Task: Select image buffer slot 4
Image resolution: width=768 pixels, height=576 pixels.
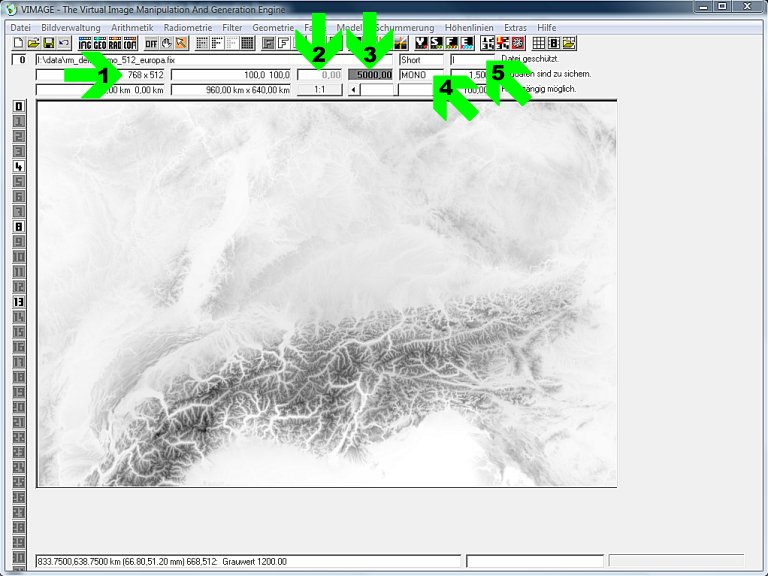Action: point(18,167)
